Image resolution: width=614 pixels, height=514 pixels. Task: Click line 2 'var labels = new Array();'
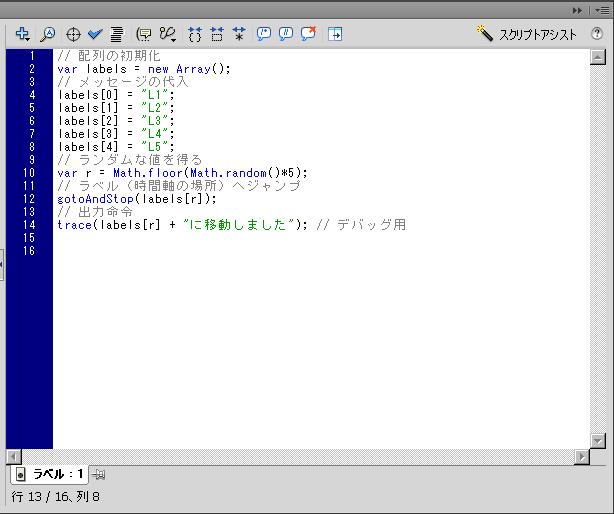144,69
